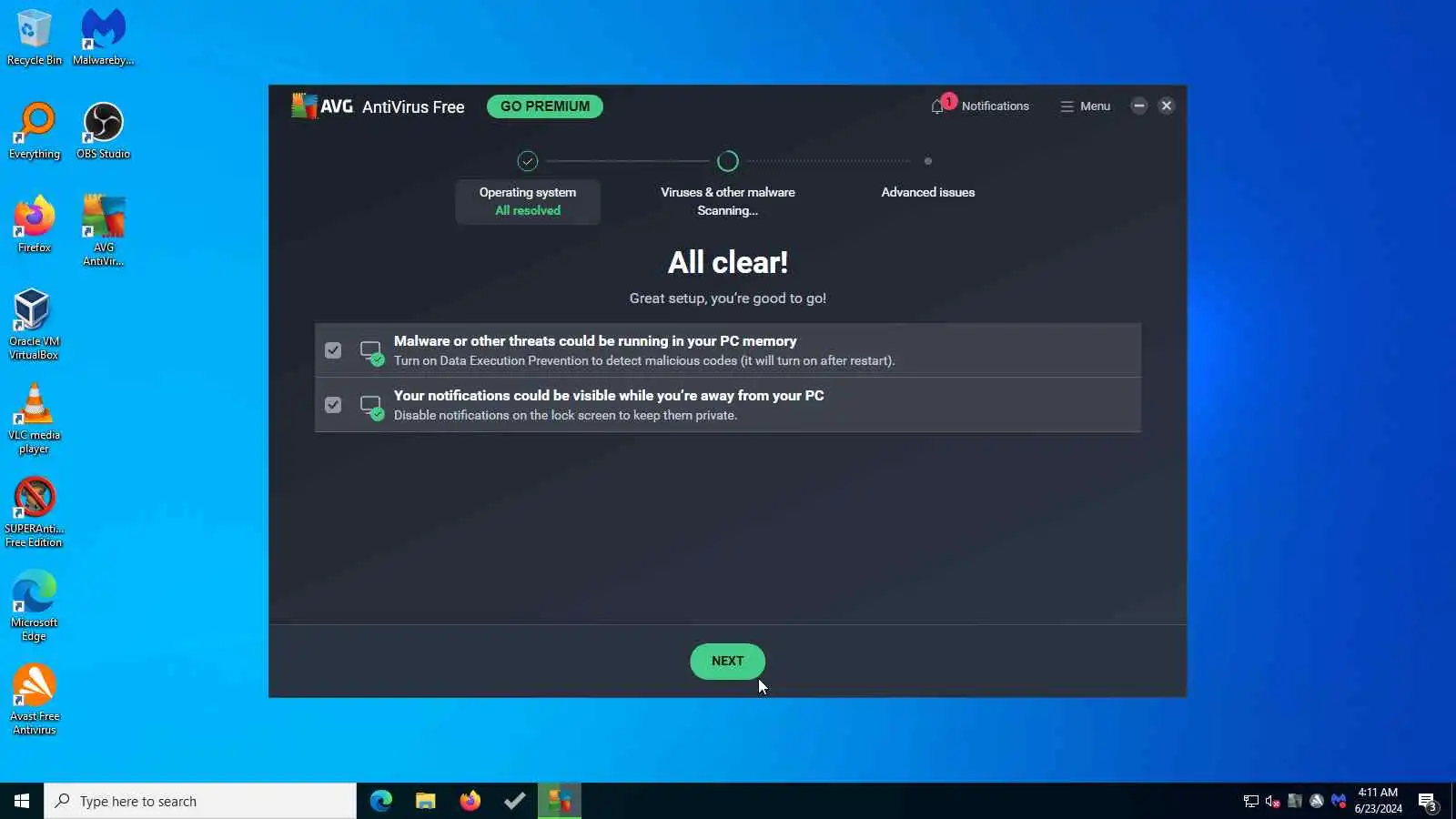
Task: Select the Malwarebytes desktop icon
Action: coord(103,37)
